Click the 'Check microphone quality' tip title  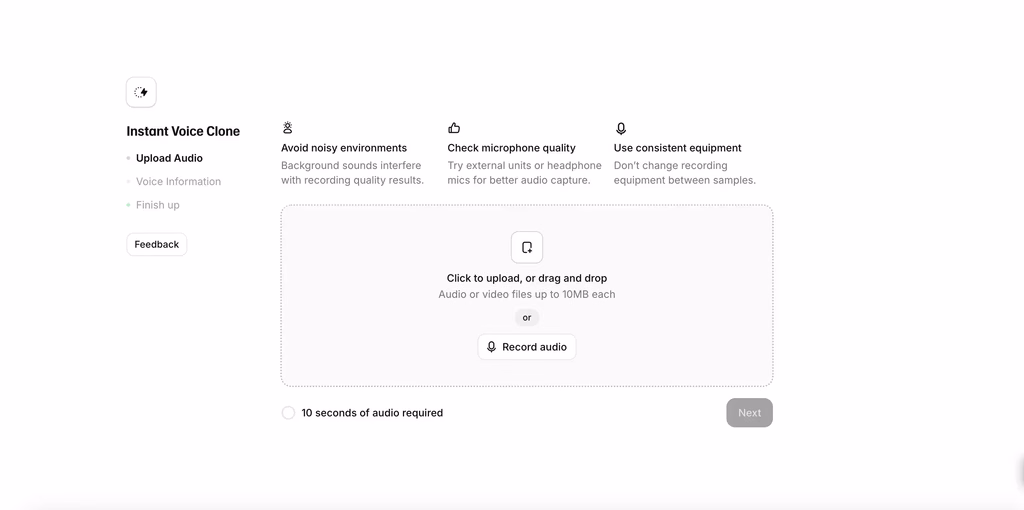click(511, 148)
